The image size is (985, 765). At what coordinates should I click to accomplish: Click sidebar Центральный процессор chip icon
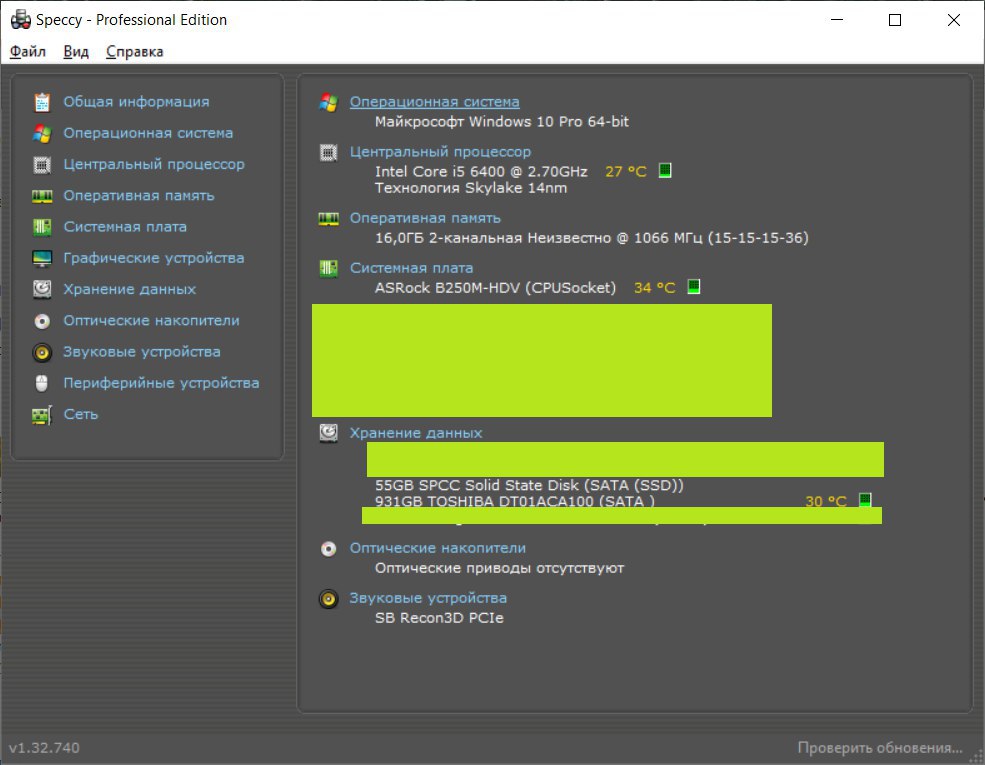42,165
